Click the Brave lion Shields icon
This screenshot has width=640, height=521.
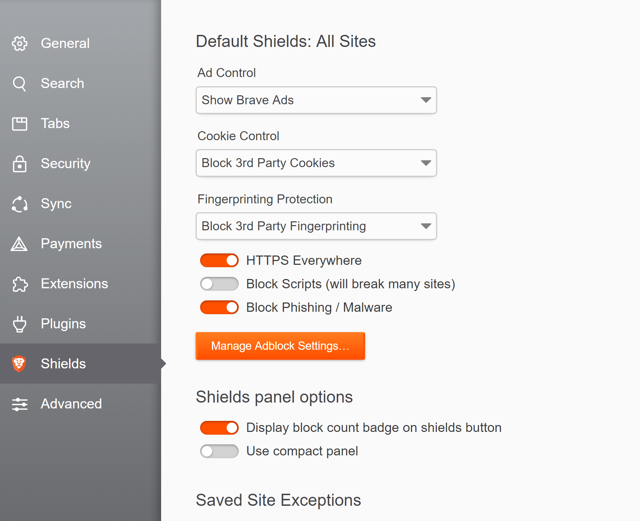(19, 364)
